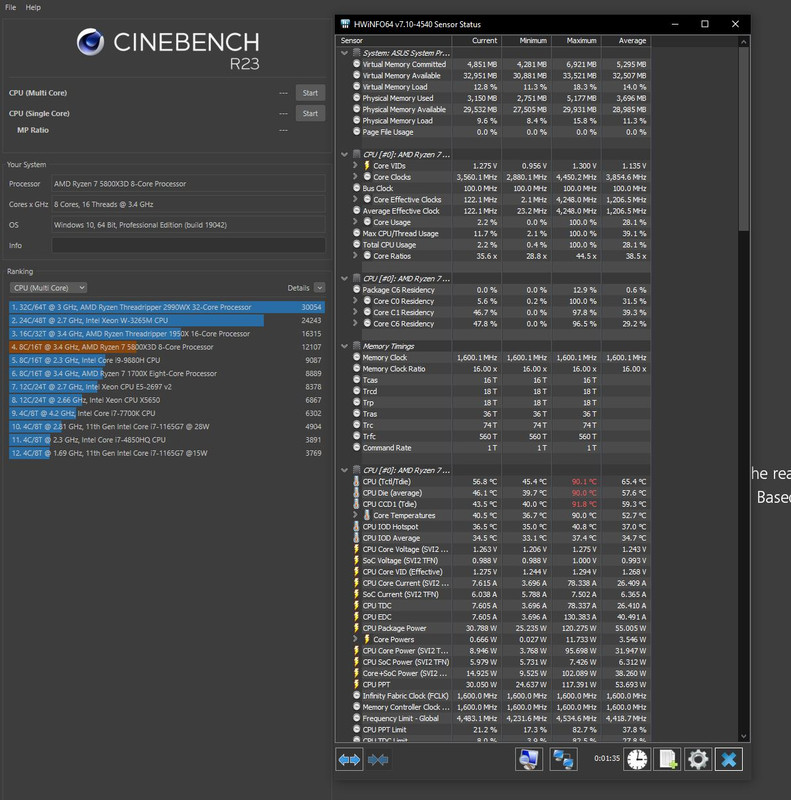Viewport: 791px width, 800px height.
Task: Maximize the HWiNFO64 Sensor Status window
Action: (x=705, y=24)
